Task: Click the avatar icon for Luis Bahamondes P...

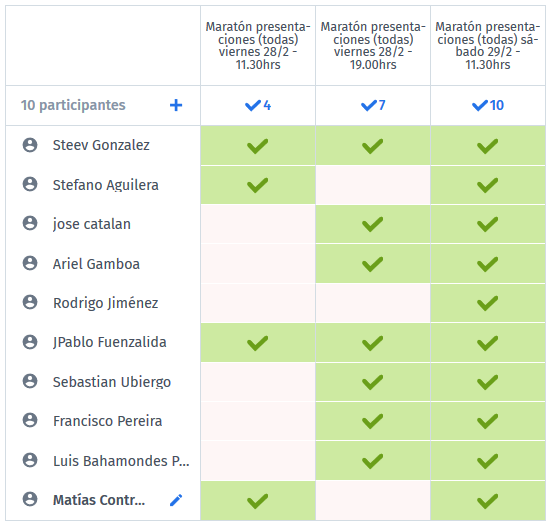Action: click(30, 460)
